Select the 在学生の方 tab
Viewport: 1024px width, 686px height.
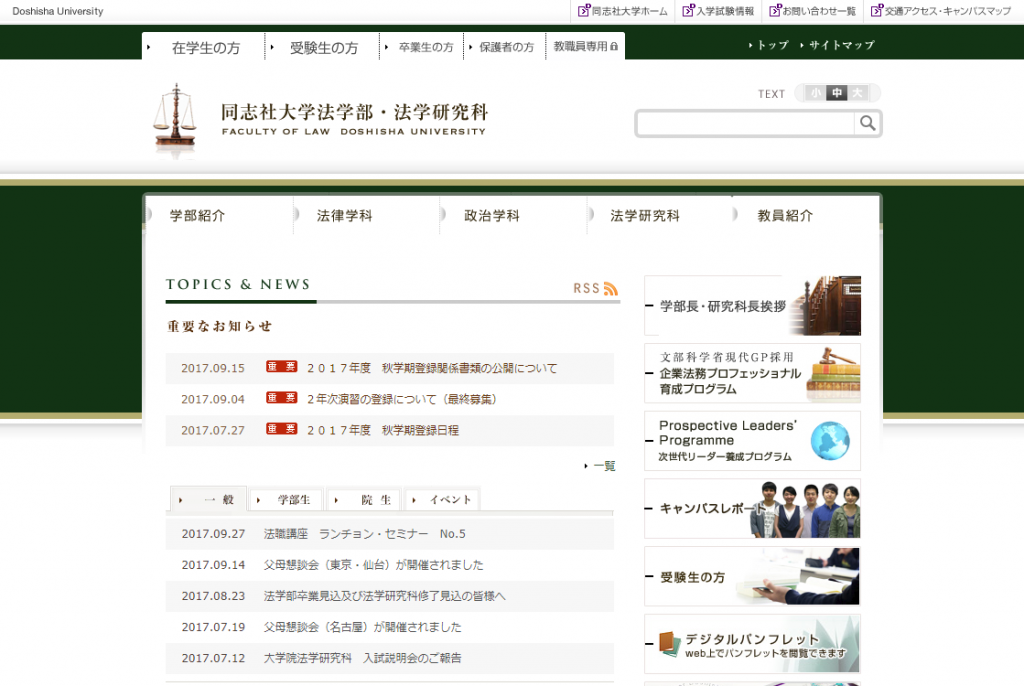(203, 47)
